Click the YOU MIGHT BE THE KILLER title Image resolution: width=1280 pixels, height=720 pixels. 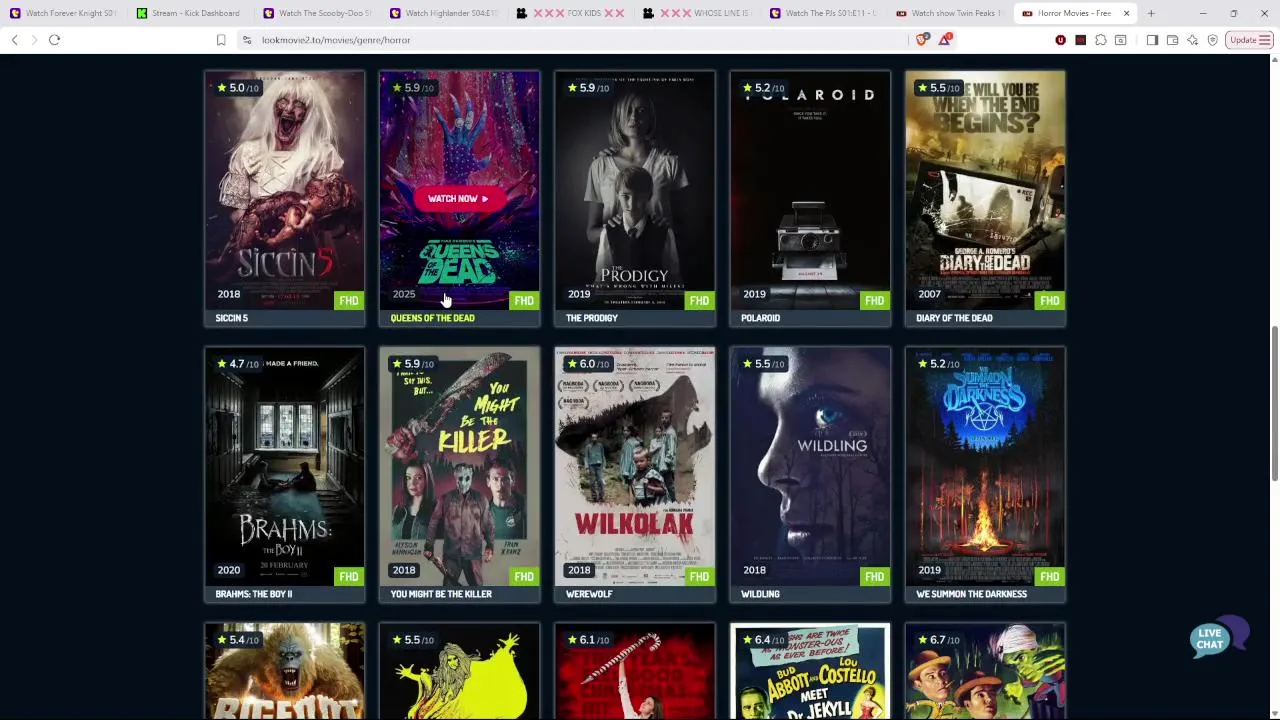click(x=441, y=594)
